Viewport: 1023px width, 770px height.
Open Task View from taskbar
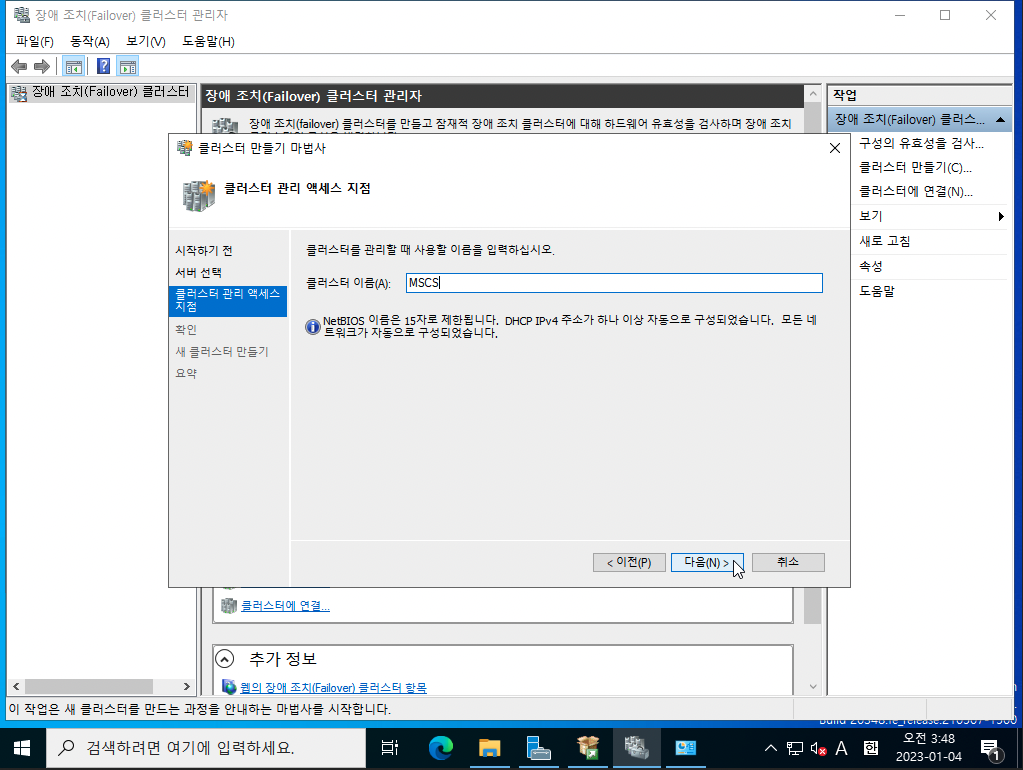pyautogui.click(x=389, y=748)
